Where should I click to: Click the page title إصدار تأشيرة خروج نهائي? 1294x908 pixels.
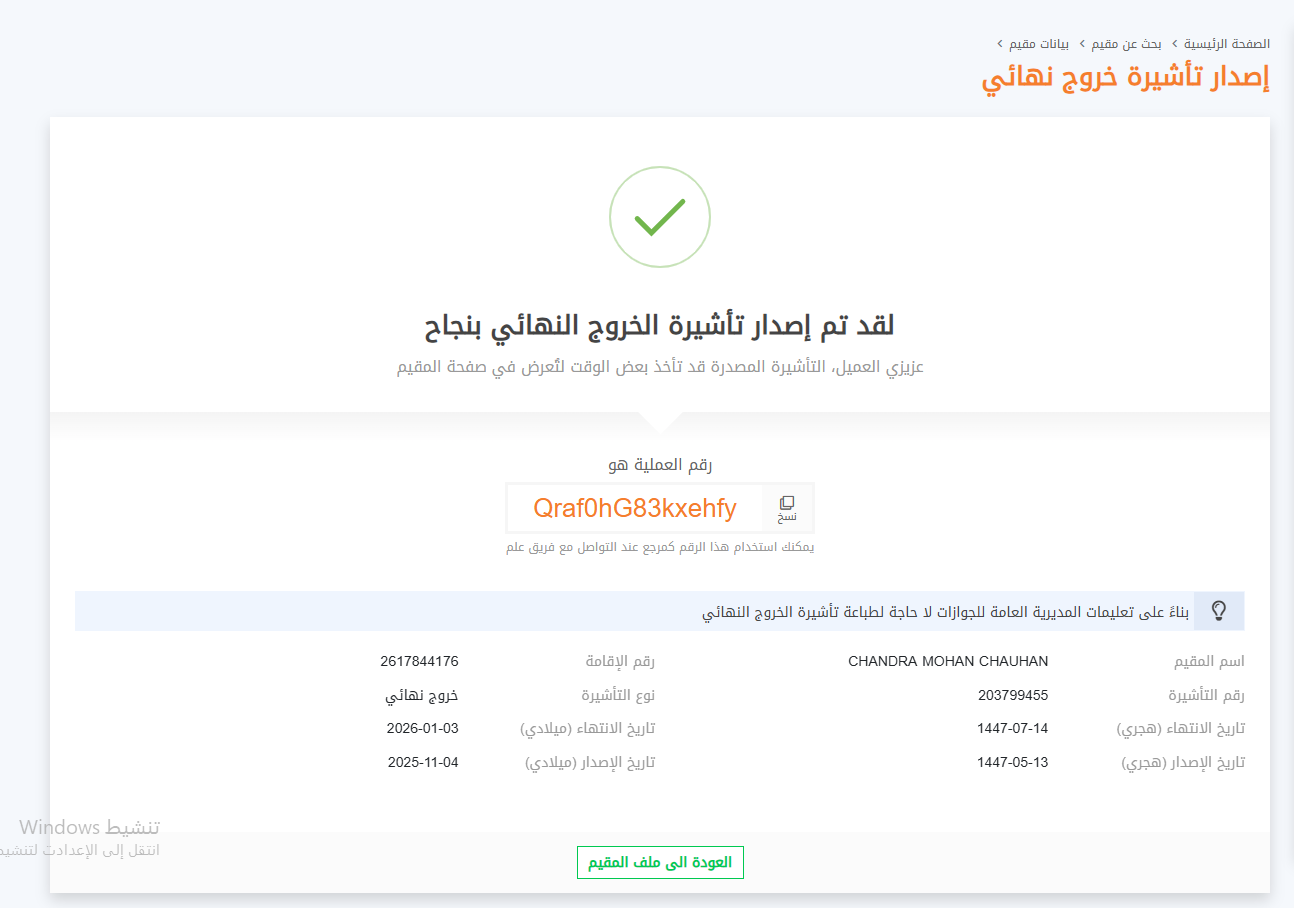1125,79
